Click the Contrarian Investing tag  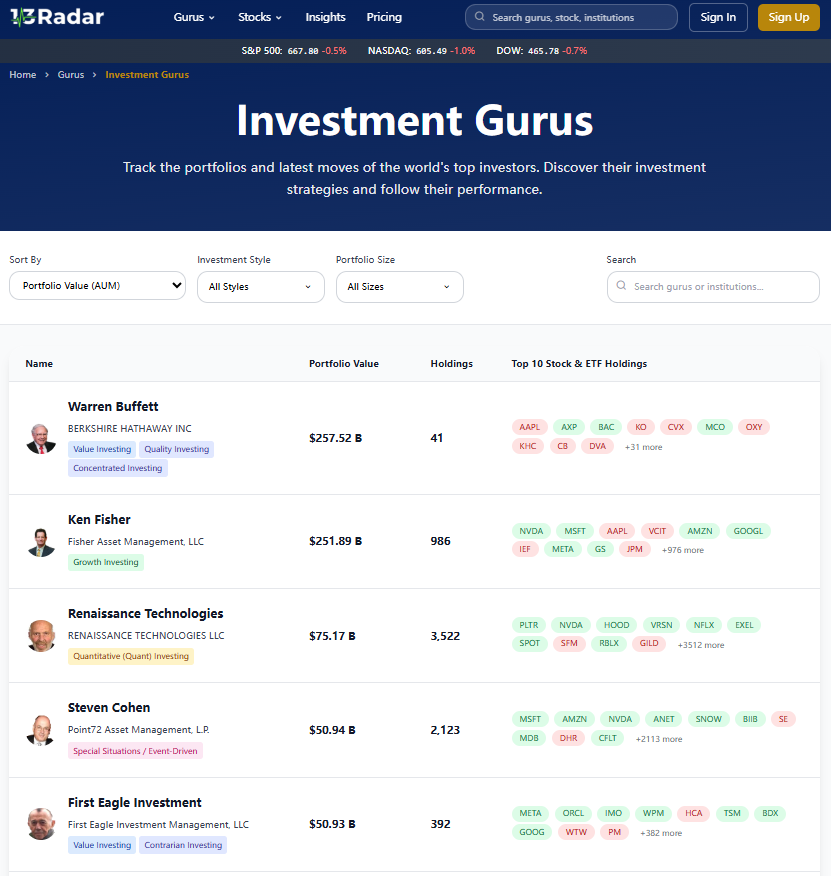[183, 845]
